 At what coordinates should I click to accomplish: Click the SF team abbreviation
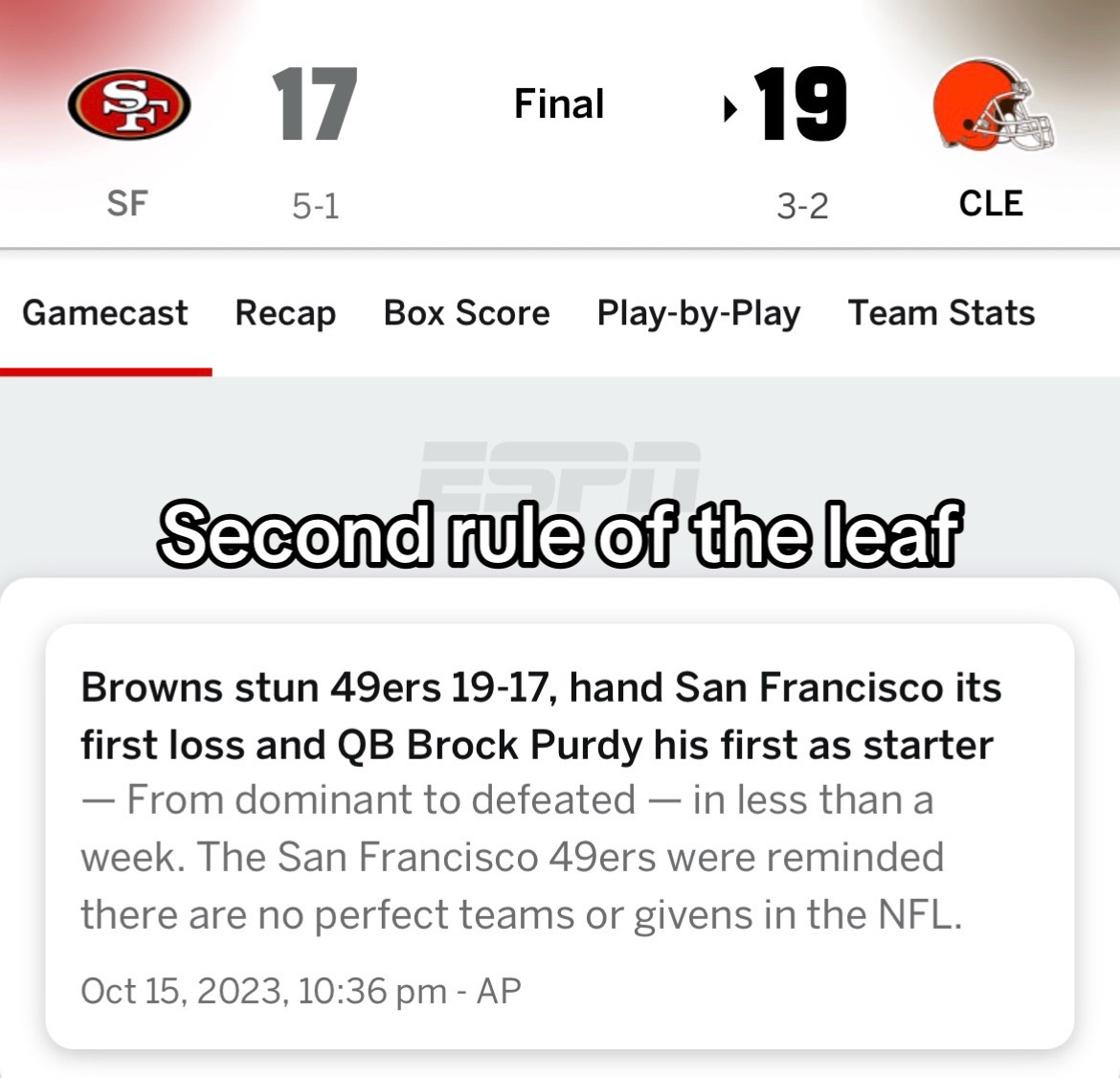127,204
